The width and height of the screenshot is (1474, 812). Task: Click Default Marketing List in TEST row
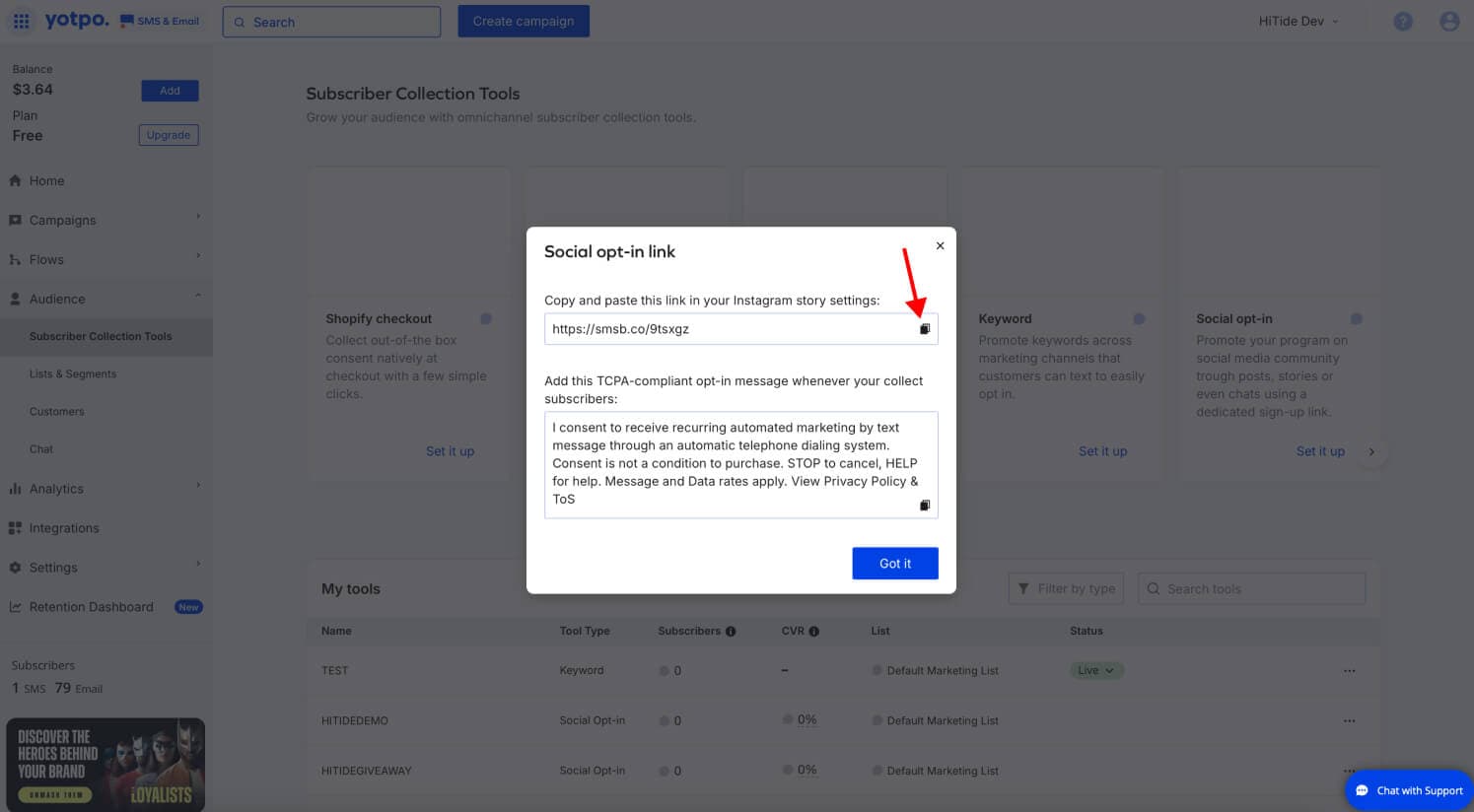click(943, 671)
